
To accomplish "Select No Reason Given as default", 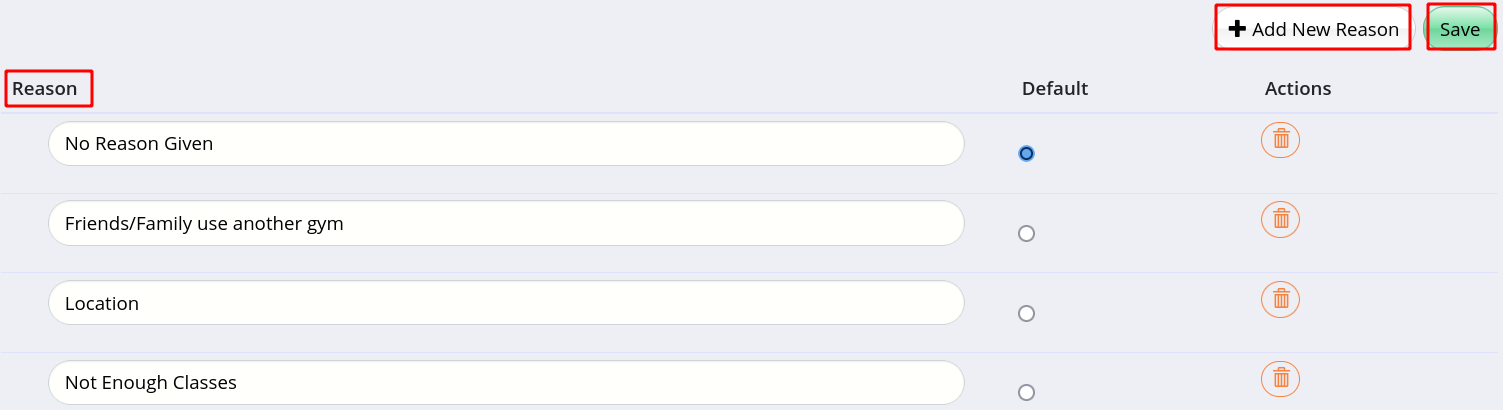I will 1026,153.
